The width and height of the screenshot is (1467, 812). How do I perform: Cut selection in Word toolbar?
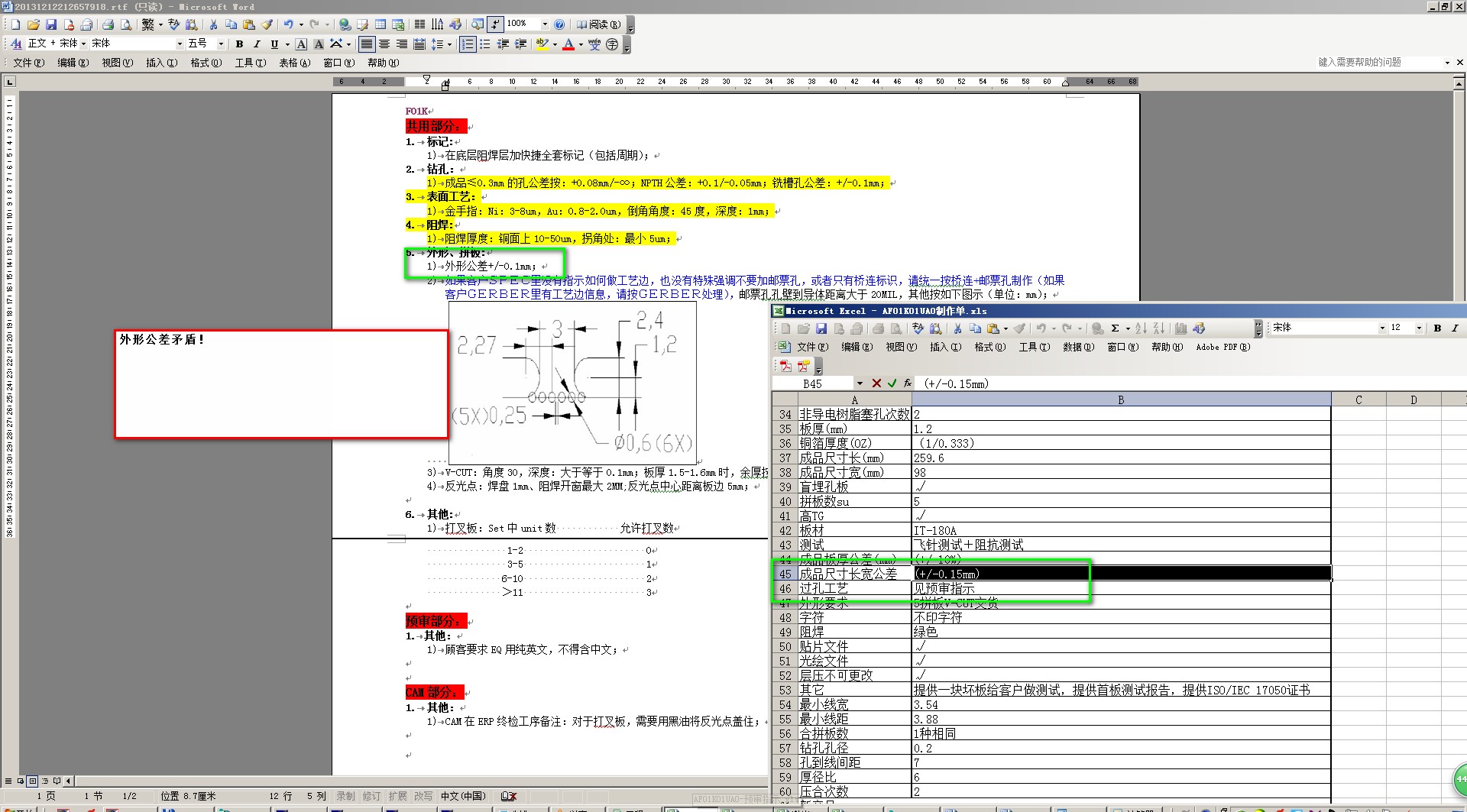213,24
